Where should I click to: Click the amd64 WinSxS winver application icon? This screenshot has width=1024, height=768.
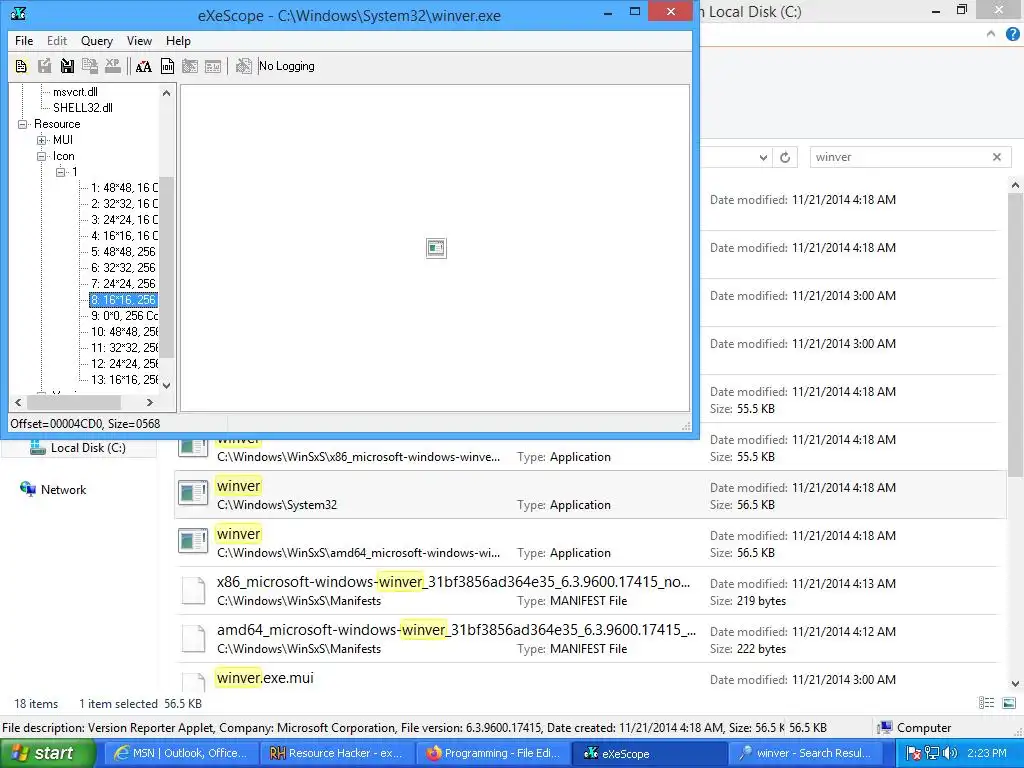(193, 541)
